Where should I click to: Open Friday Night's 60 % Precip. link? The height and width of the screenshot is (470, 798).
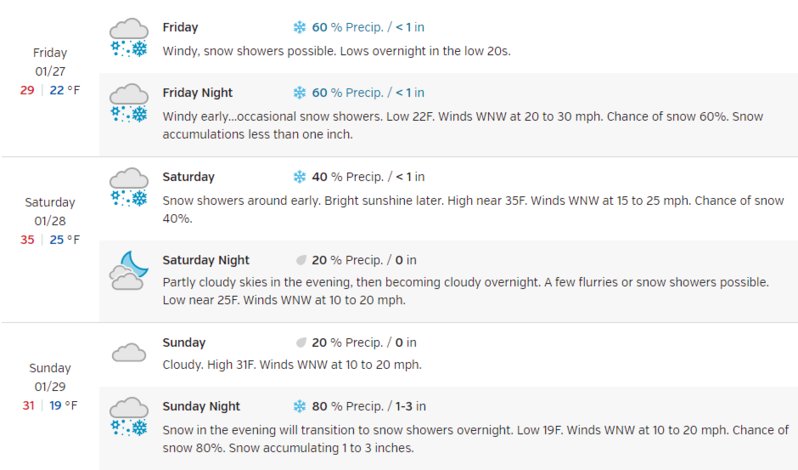(348, 93)
